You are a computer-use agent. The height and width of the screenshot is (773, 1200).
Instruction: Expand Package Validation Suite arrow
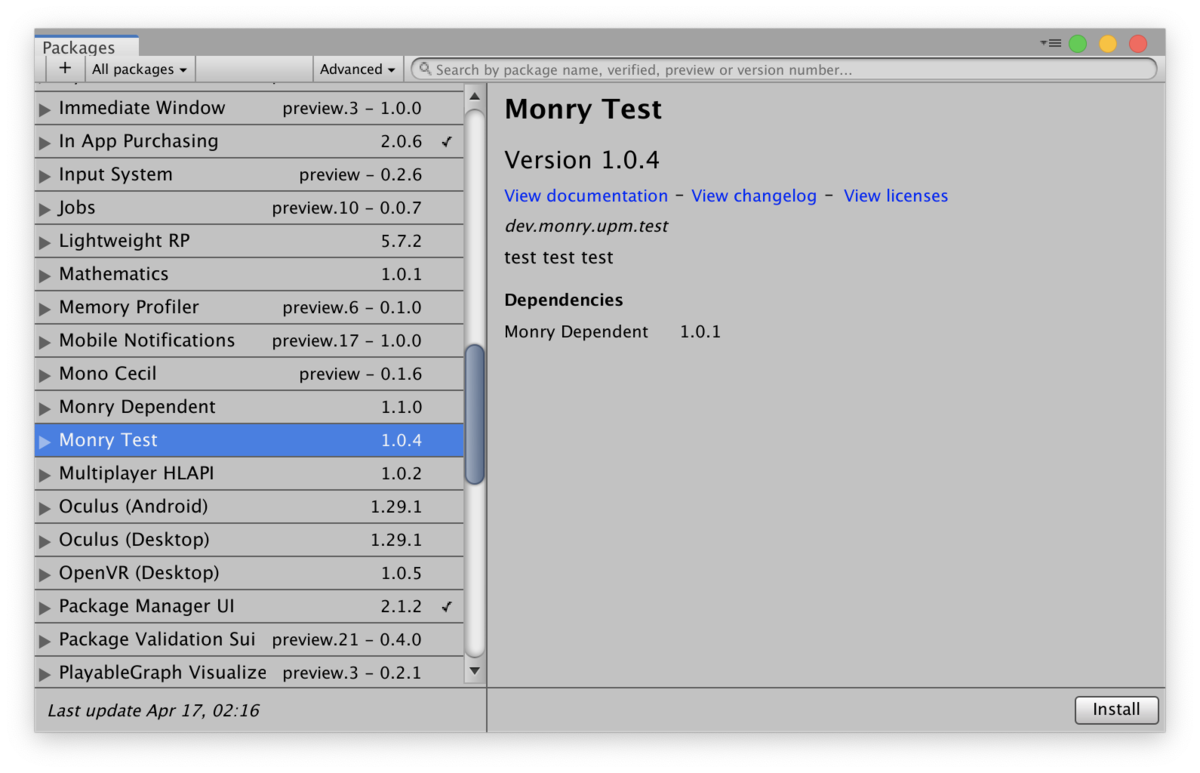[x=44, y=640]
